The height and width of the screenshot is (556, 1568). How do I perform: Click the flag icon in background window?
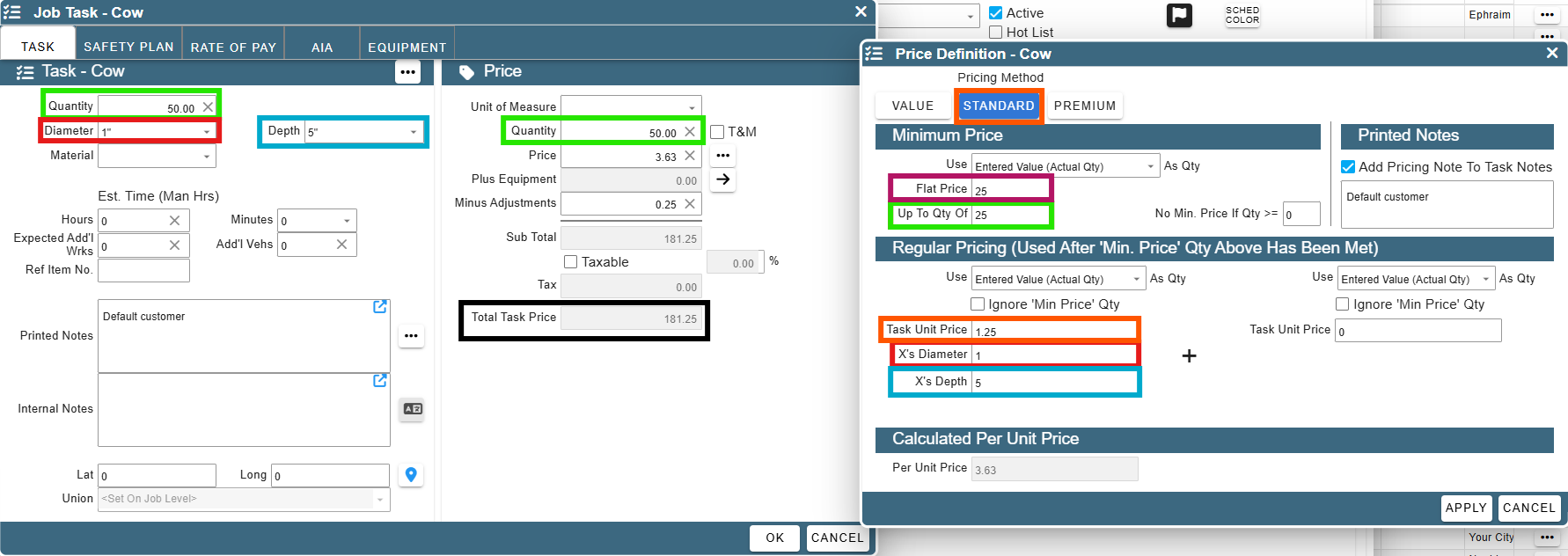coord(1179,15)
